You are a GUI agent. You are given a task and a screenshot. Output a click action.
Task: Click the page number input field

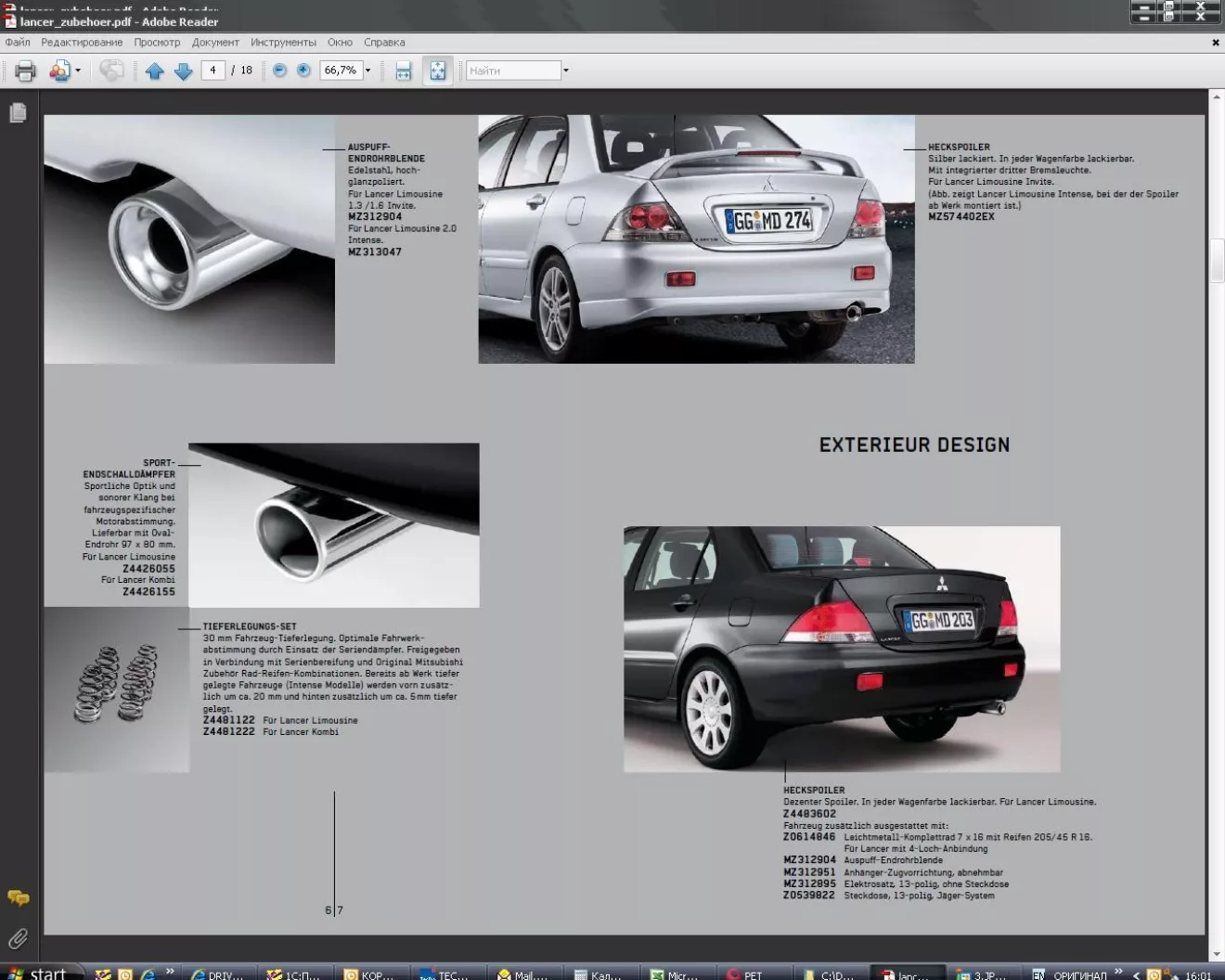[213, 71]
